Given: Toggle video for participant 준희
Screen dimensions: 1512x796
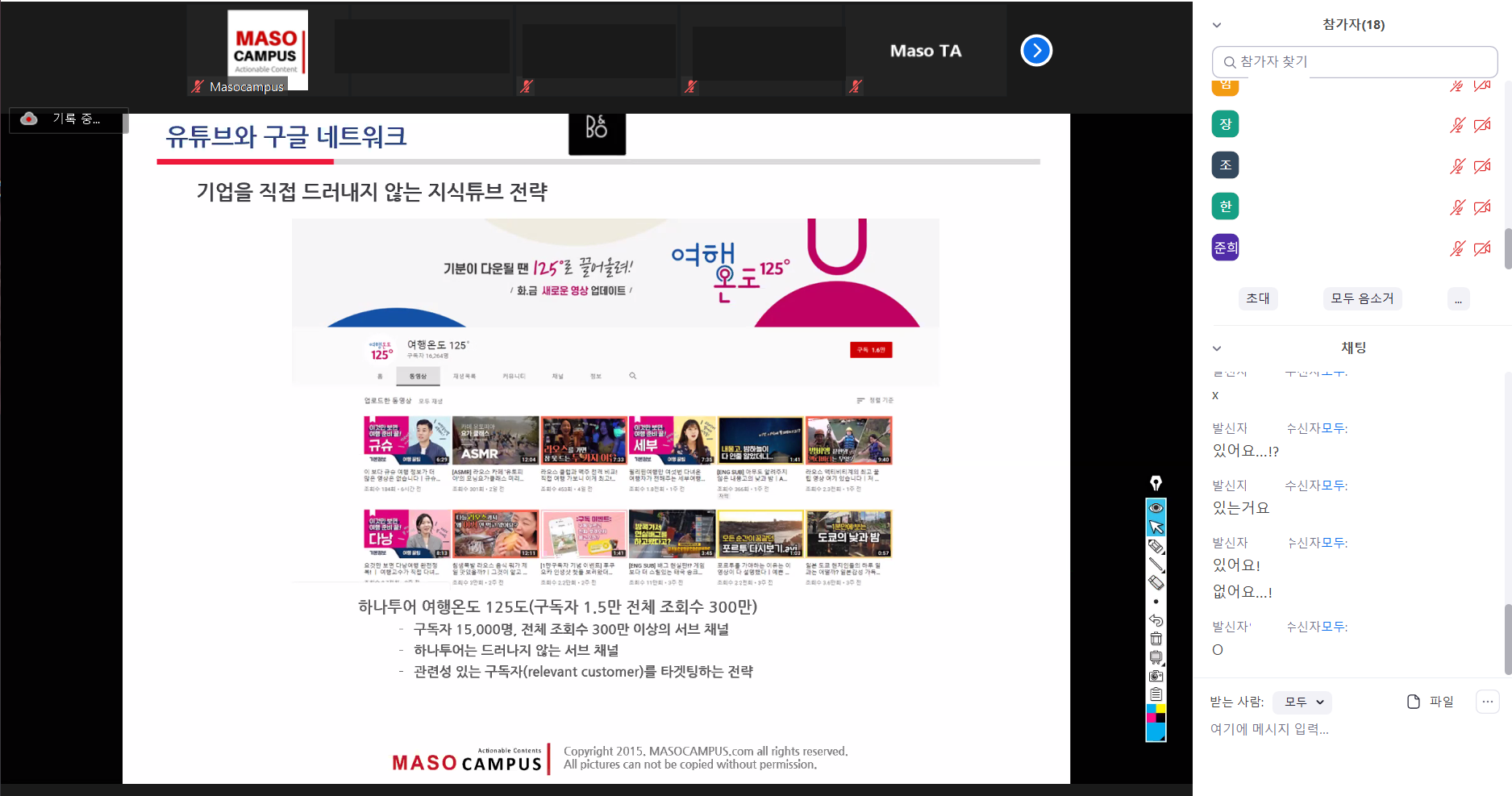Looking at the screenshot, I should click(1481, 248).
